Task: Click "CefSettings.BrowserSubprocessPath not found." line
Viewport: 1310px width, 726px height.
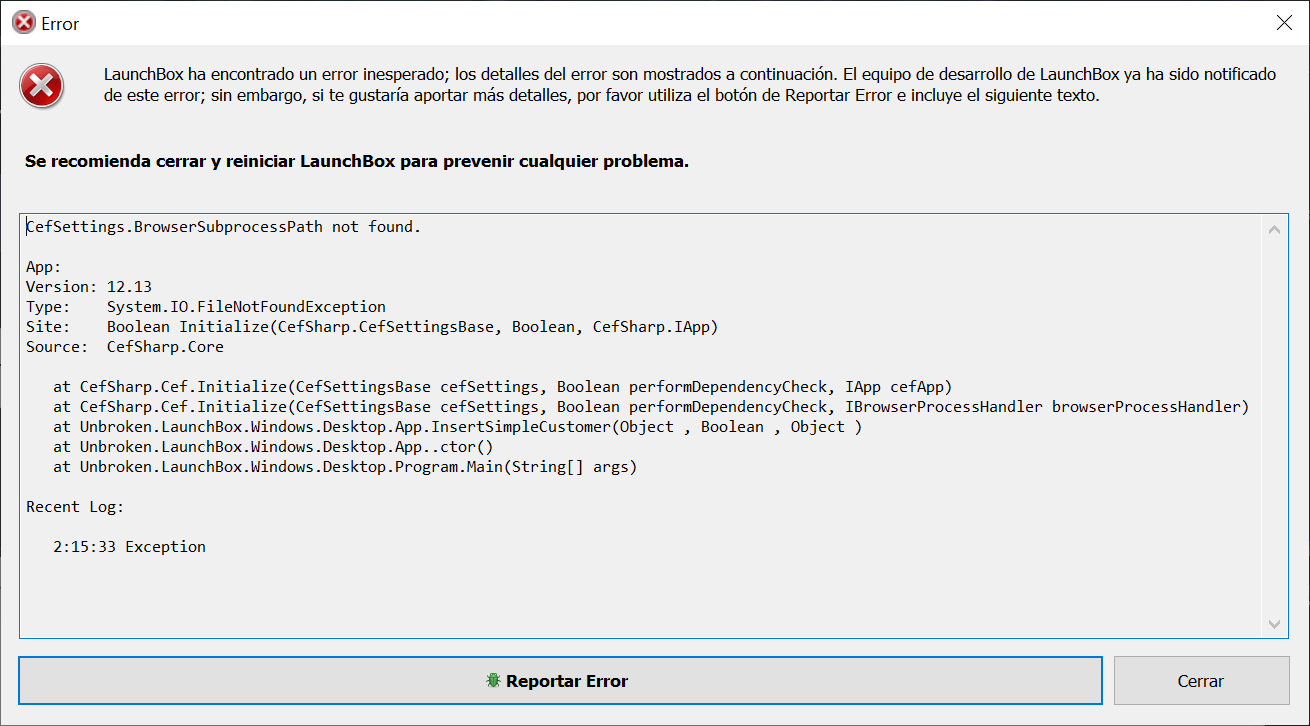Action: point(223,227)
